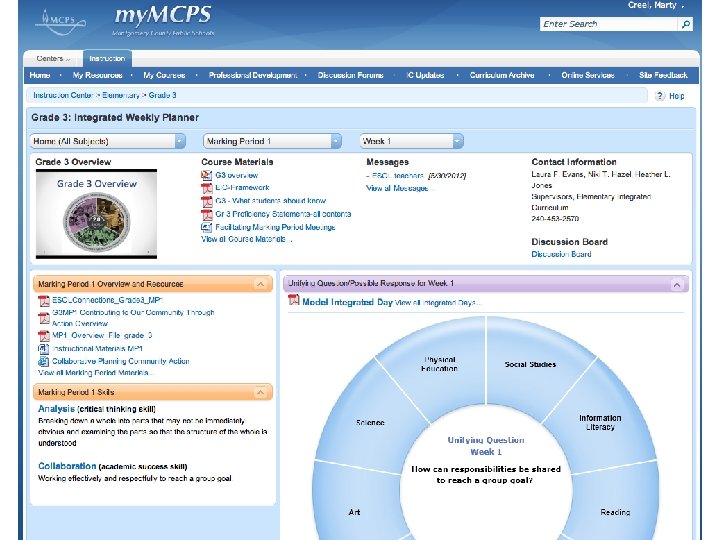This screenshot has width=720, height=540.
Task: Open PDF icon beside MP1_Overview_File_grade_3
Action: (44, 336)
